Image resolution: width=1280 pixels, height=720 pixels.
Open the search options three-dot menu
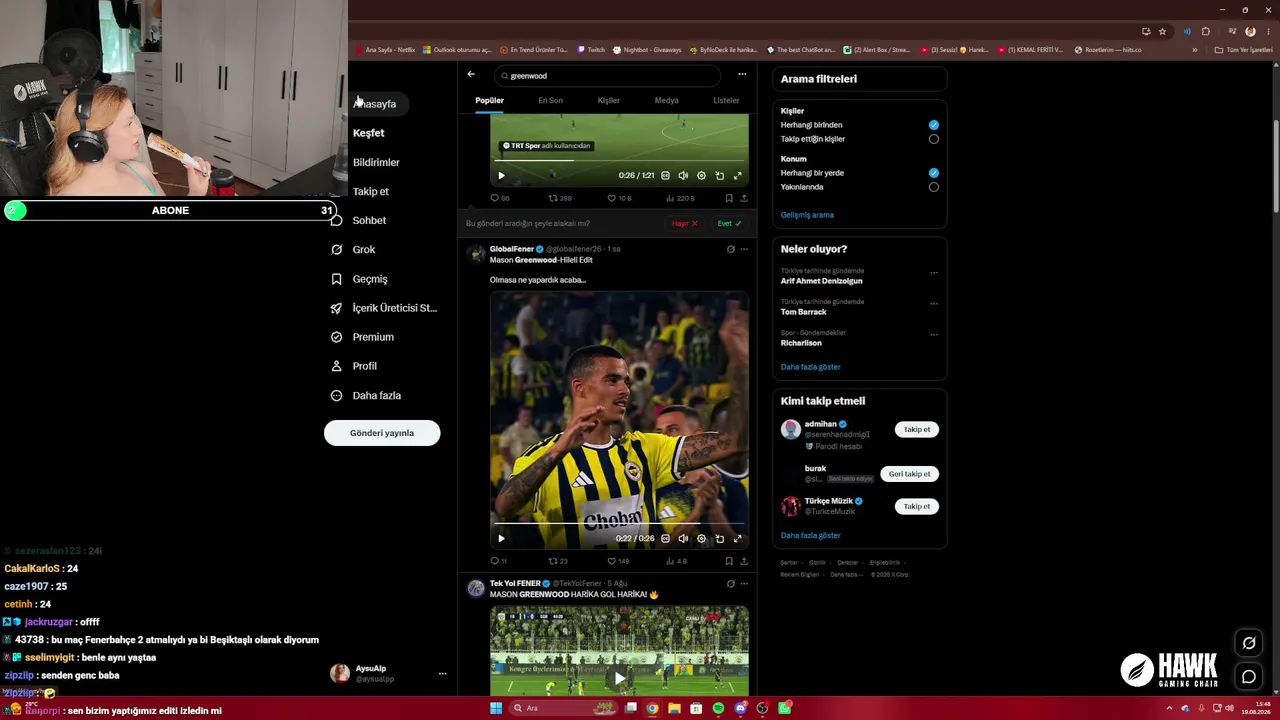[x=742, y=74]
